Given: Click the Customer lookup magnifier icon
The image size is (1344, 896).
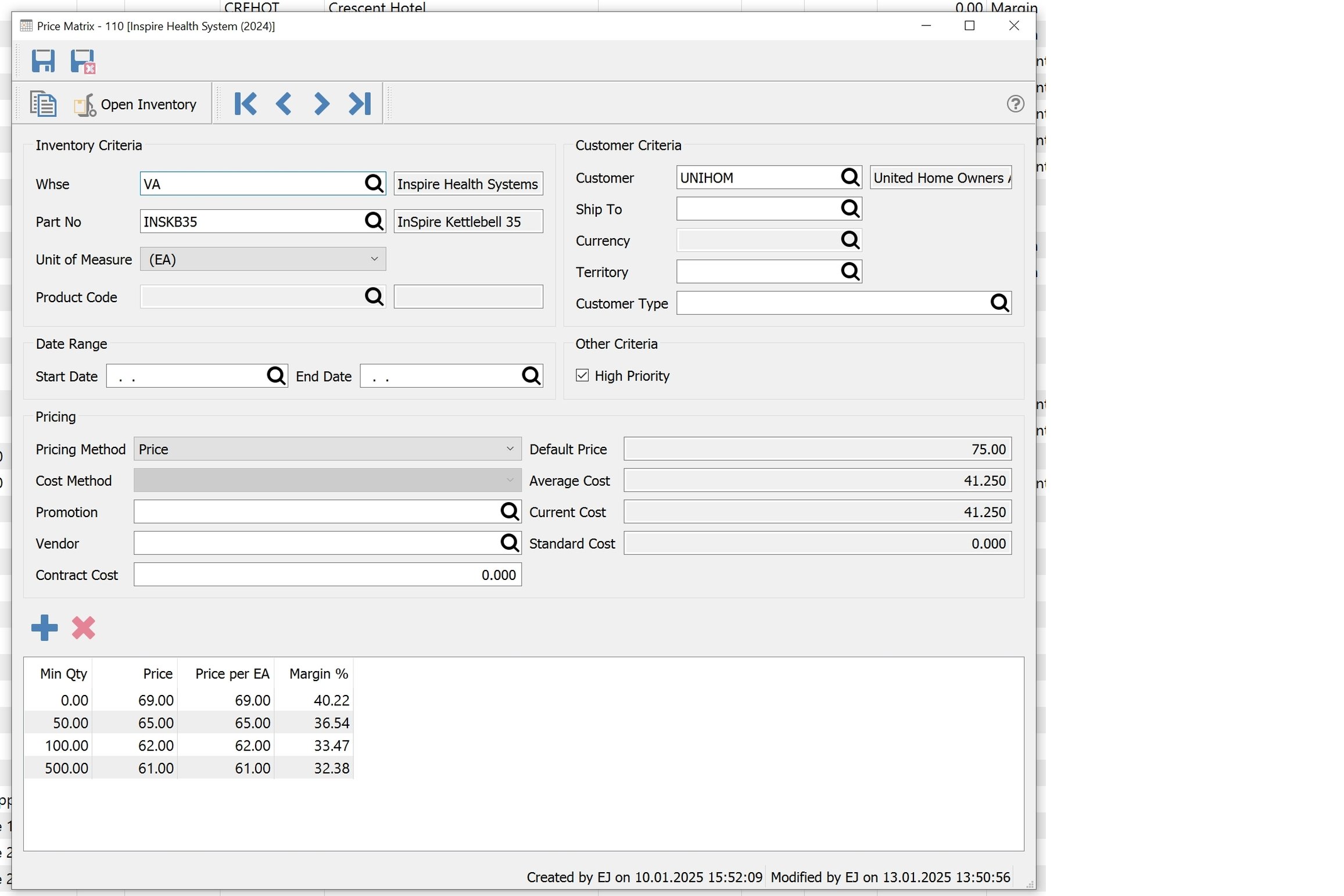Looking at the screenshot, I should [850, 177].
